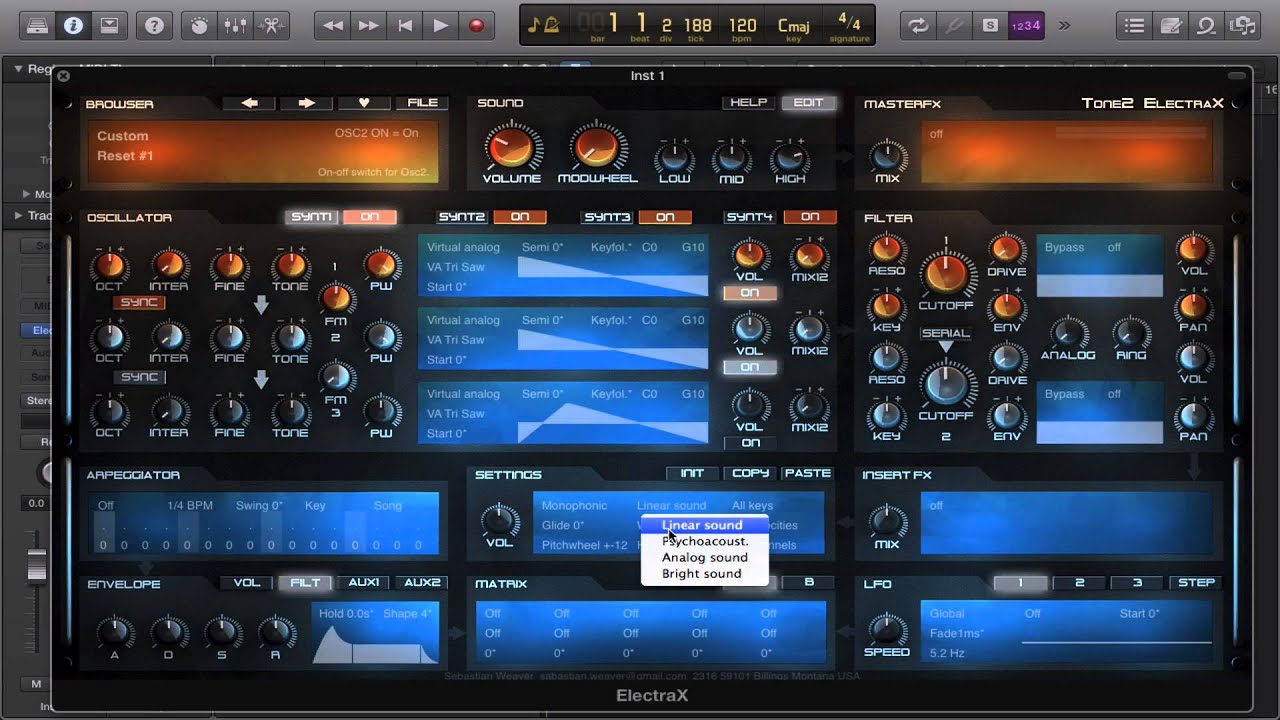Image resolution: width=1280 pixels, height=720 pixels.
Task: Click the Browser next preset arrow
Action: coord(307,102)
